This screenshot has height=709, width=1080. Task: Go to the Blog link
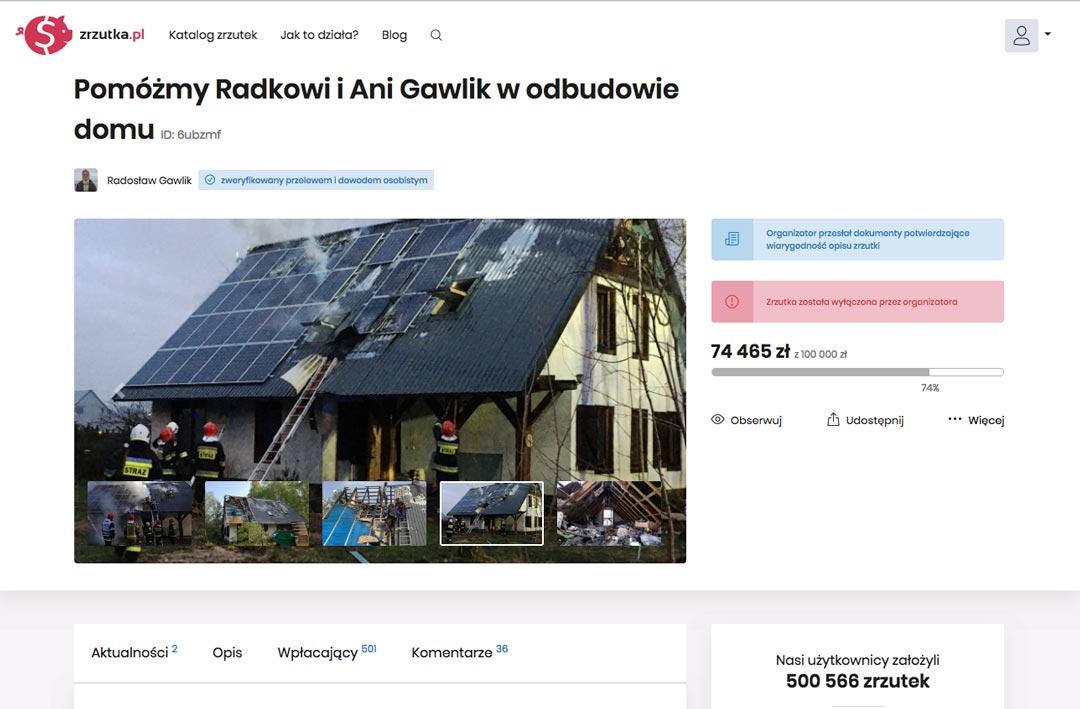click(x=394, y=35)
